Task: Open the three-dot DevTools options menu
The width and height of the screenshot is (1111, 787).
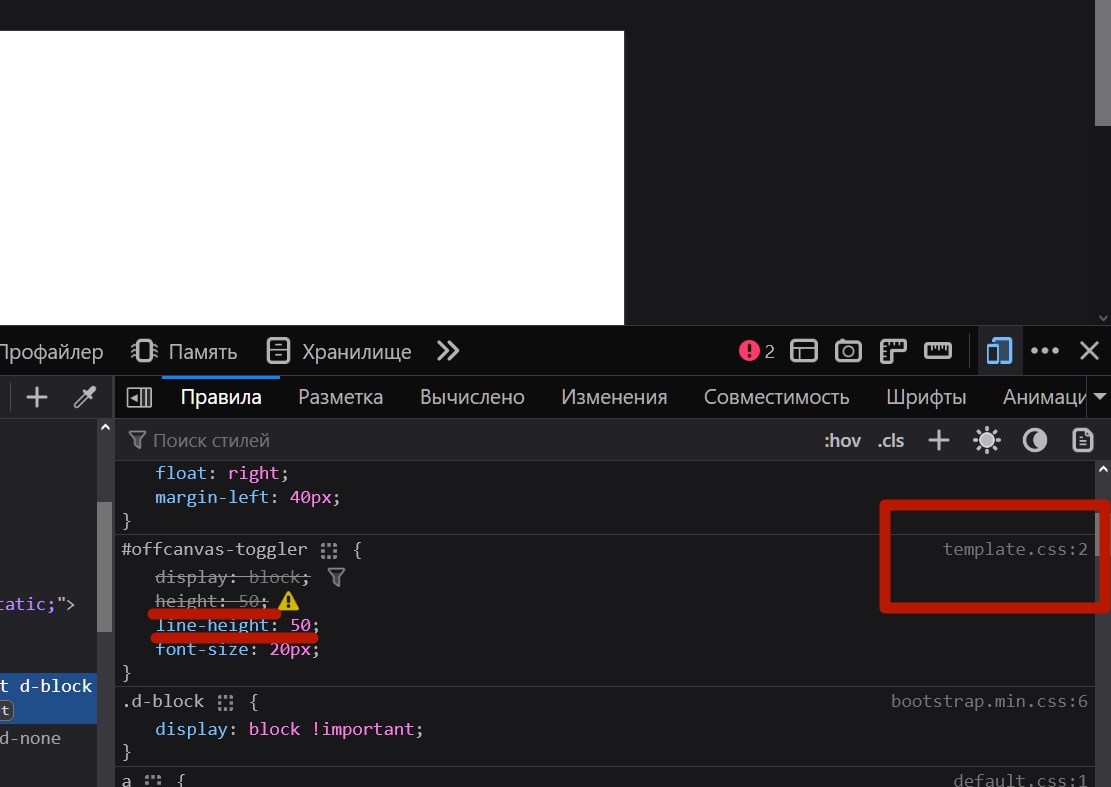Action: click(1045, 351)
